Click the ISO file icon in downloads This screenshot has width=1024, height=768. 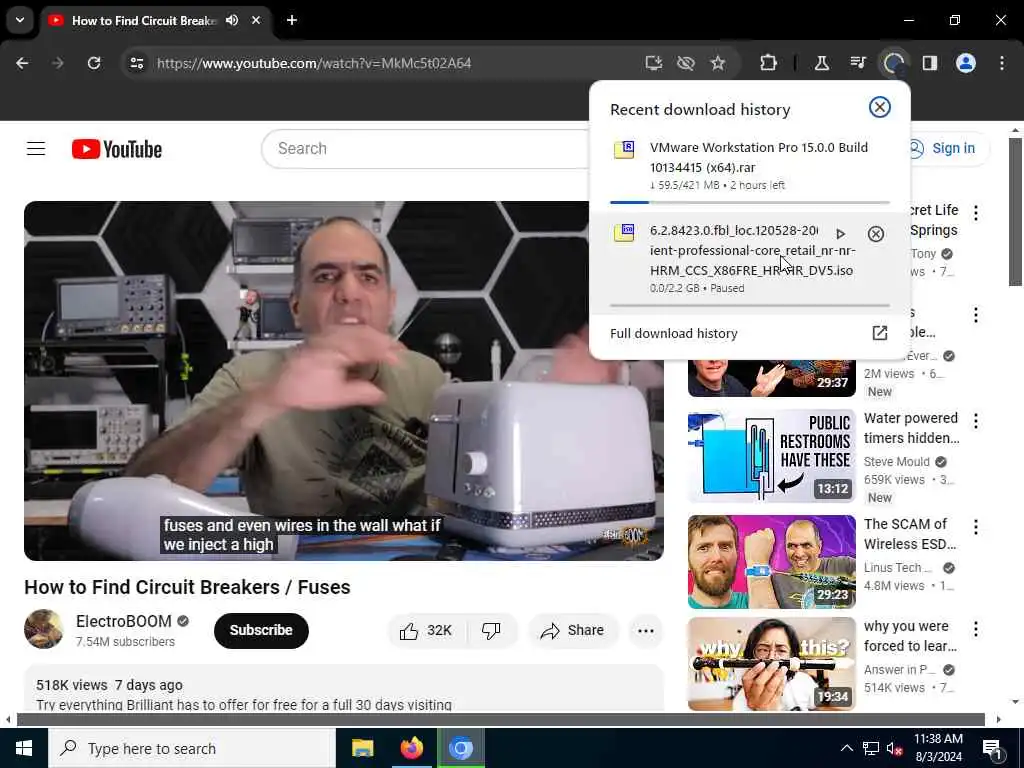[x=624, y=232]
